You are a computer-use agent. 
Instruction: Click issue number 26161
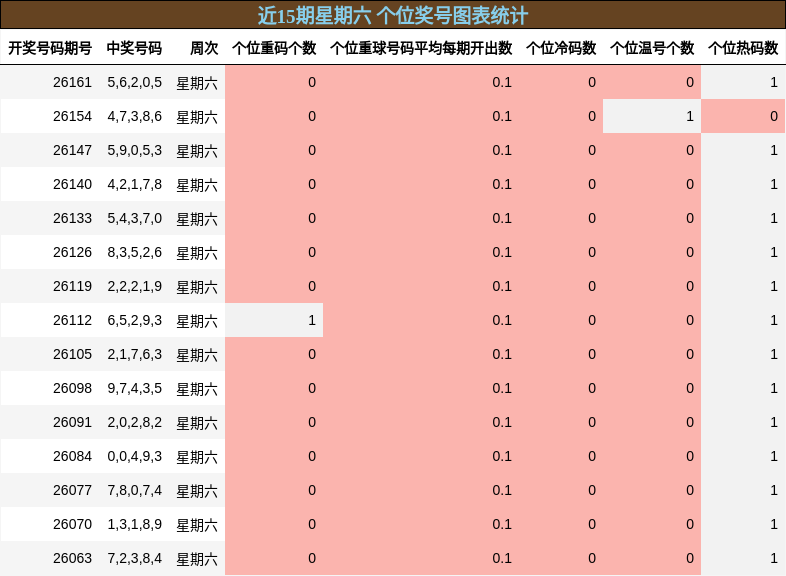click(x=72, y=82)
